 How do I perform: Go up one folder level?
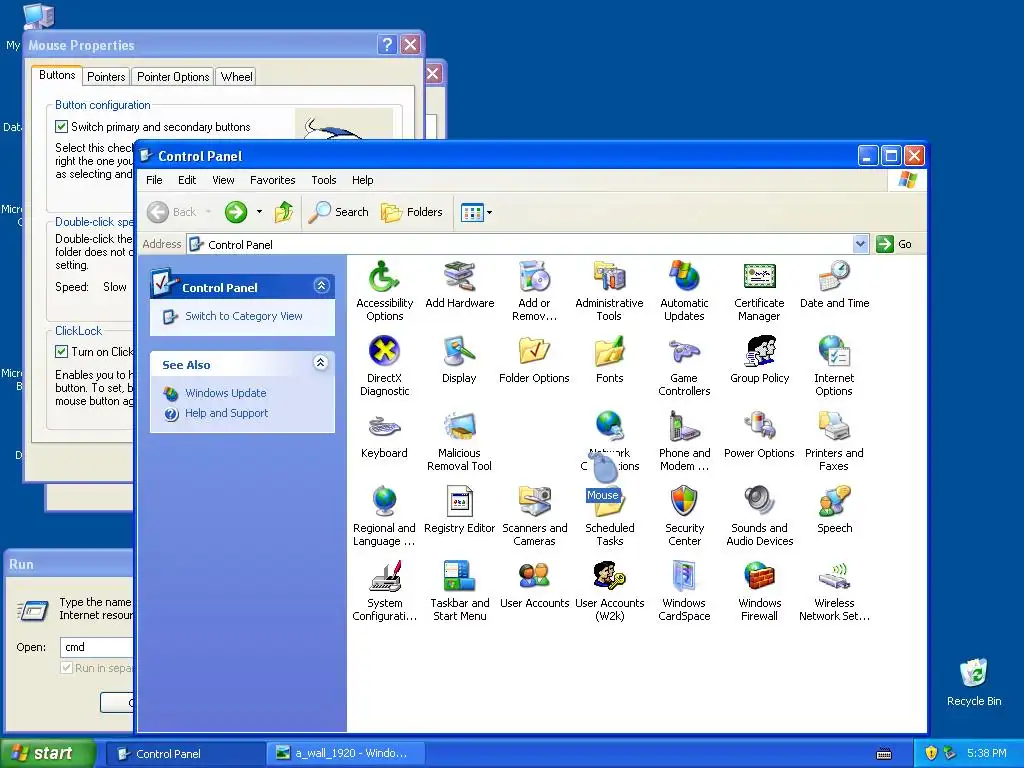coord(284,212)
